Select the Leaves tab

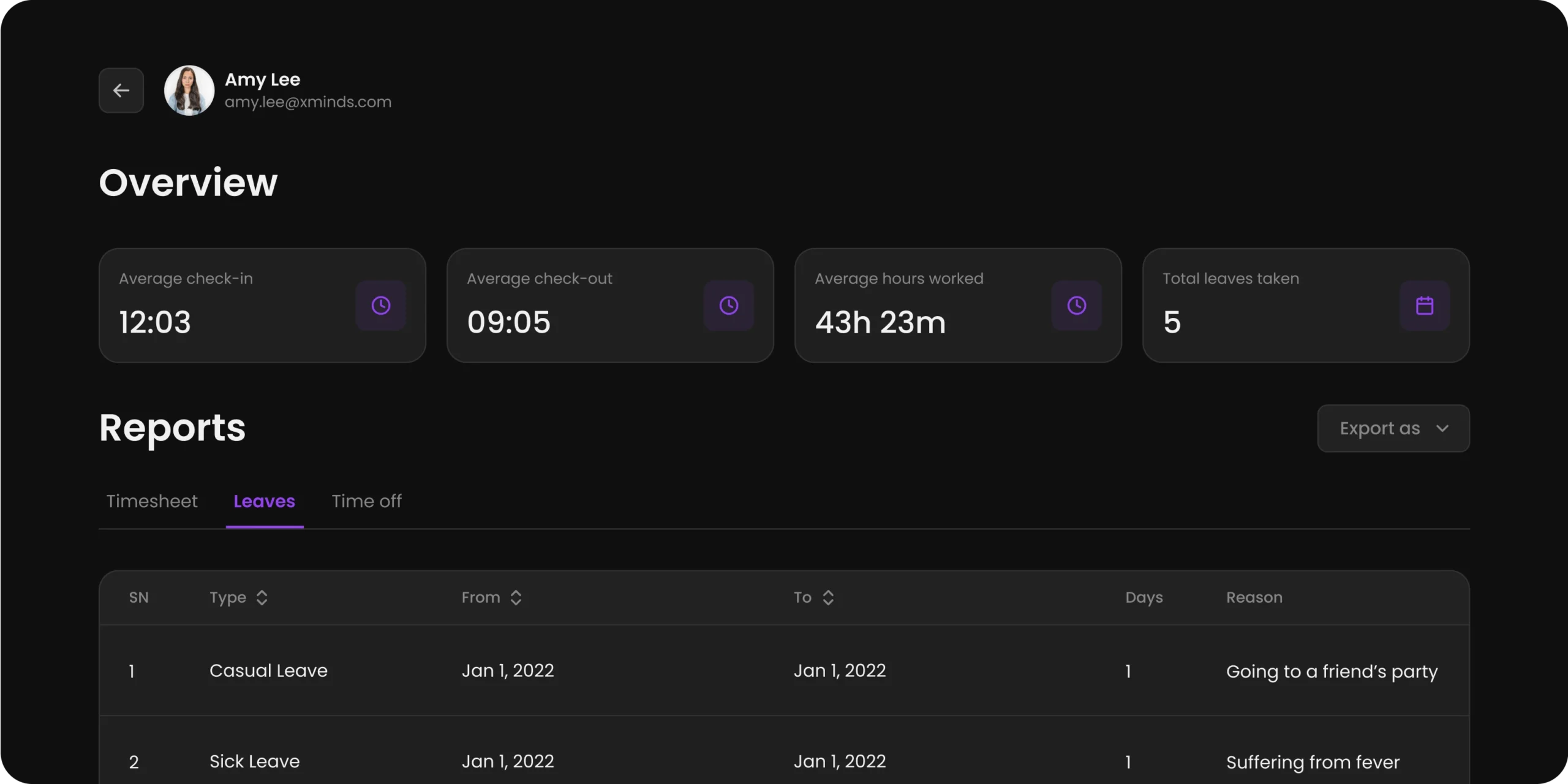[x=264, y=501]
